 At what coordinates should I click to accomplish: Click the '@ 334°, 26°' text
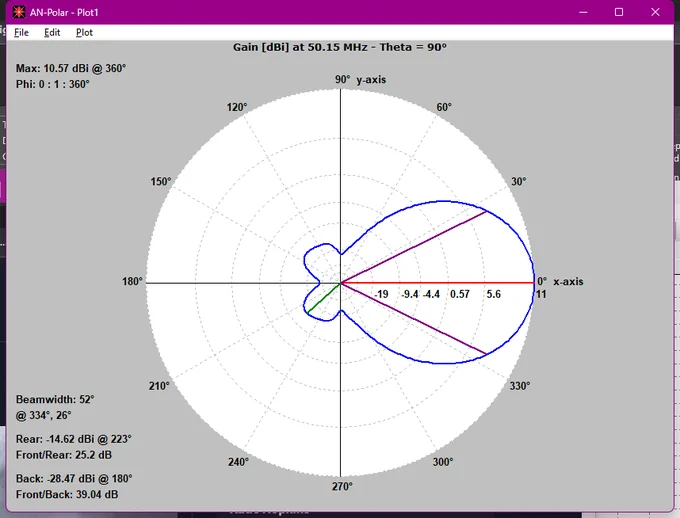tap(43, 415)
